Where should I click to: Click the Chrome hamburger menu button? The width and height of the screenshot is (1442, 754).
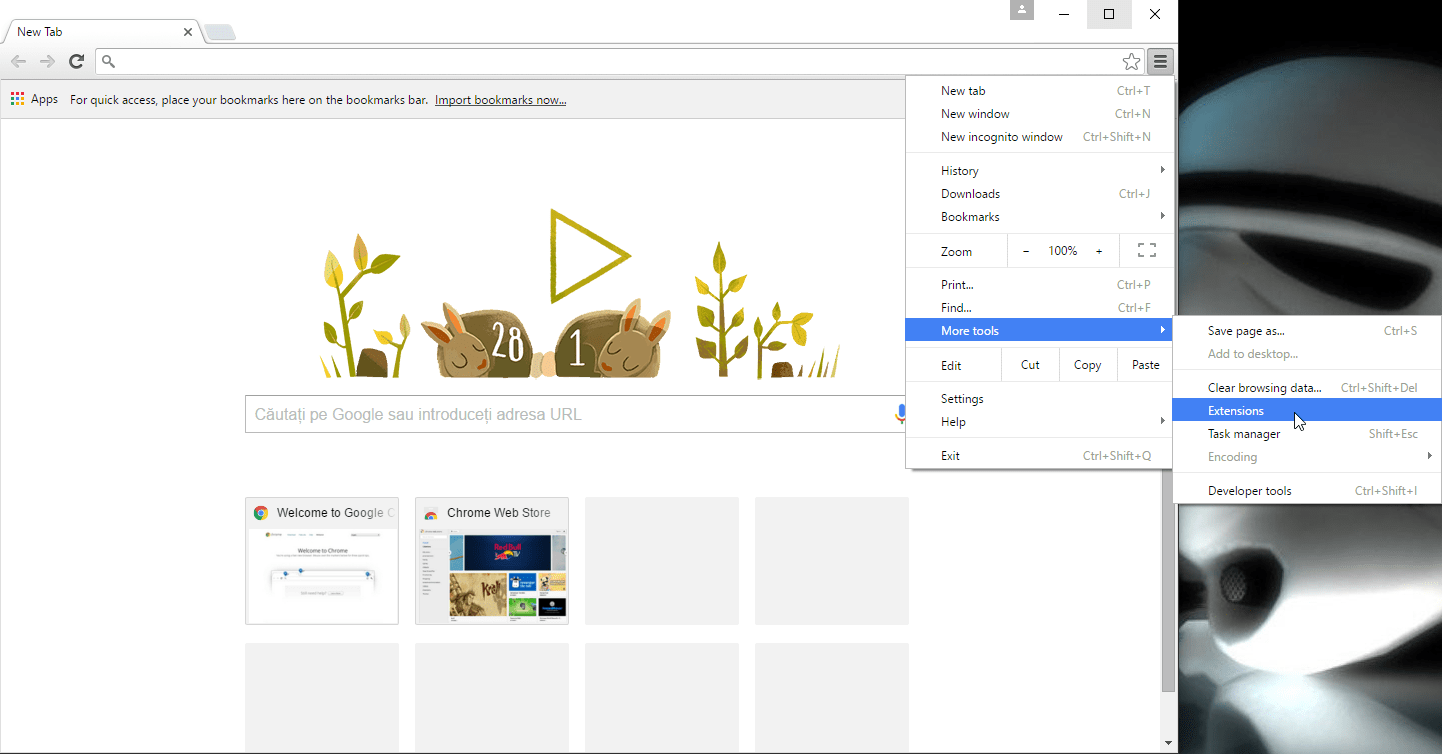click(1160, 62)
